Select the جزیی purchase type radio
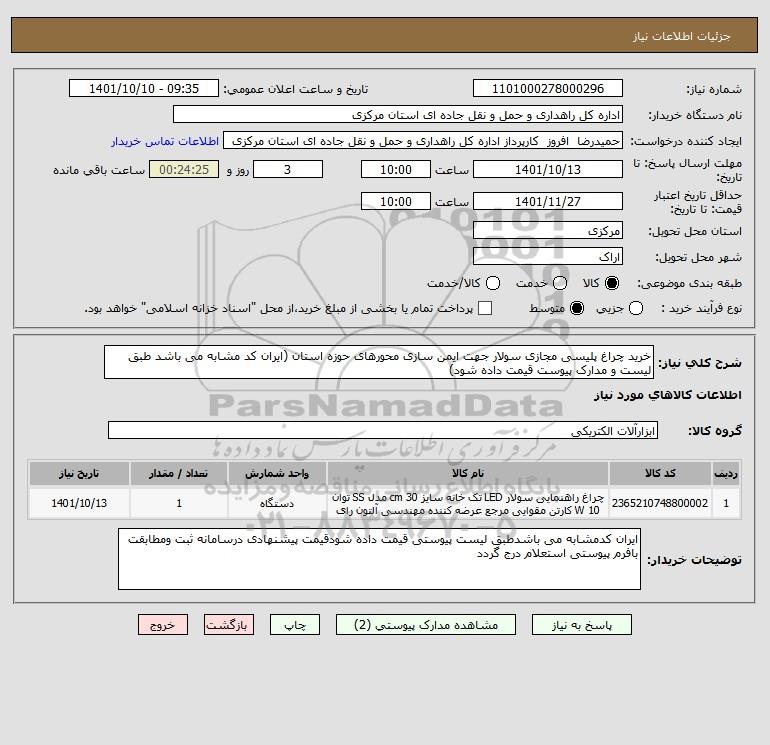The image size is (770, 745). tap(636, 308)
